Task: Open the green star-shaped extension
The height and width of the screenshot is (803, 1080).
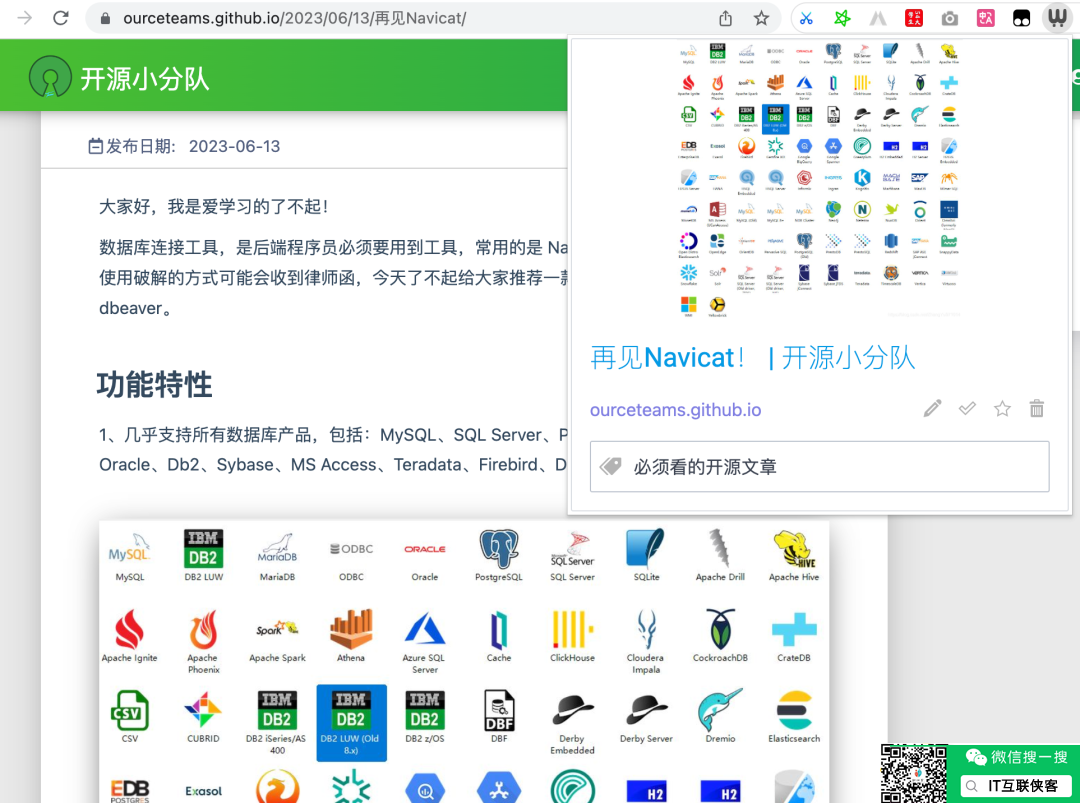Action: 842,19
